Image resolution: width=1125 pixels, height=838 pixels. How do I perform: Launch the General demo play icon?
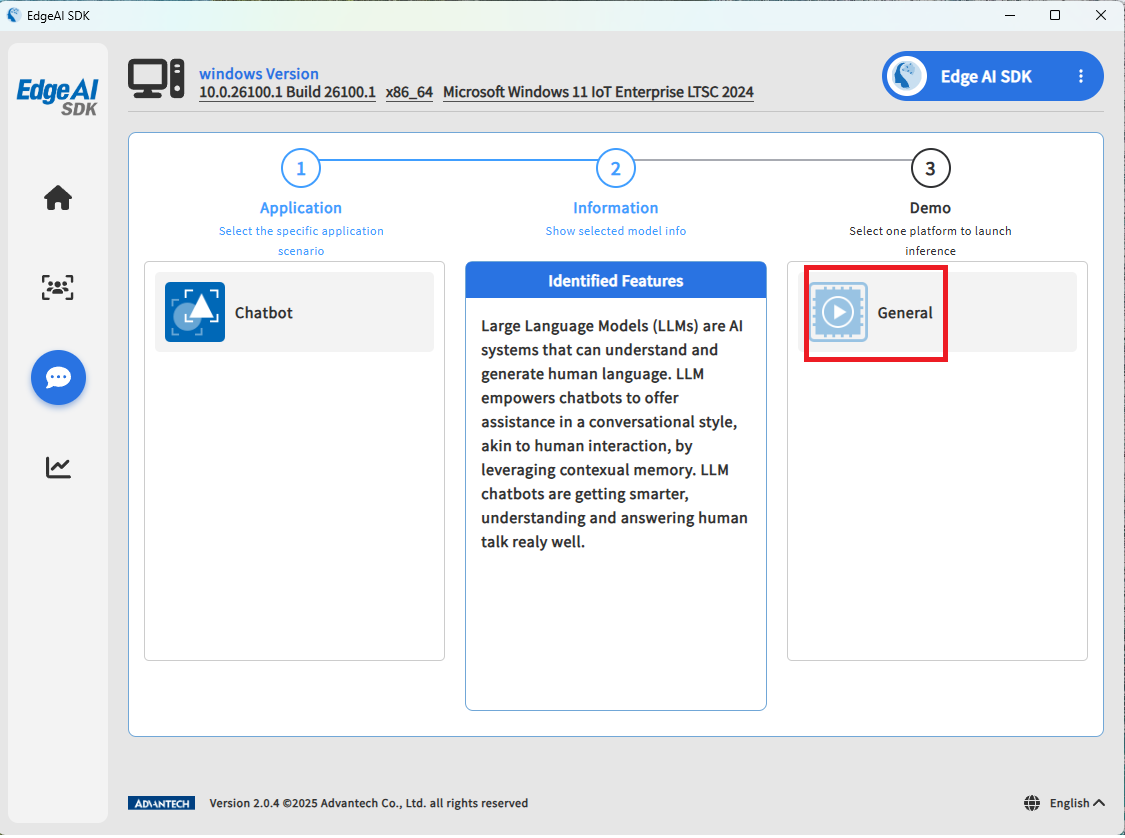[839, 312]
